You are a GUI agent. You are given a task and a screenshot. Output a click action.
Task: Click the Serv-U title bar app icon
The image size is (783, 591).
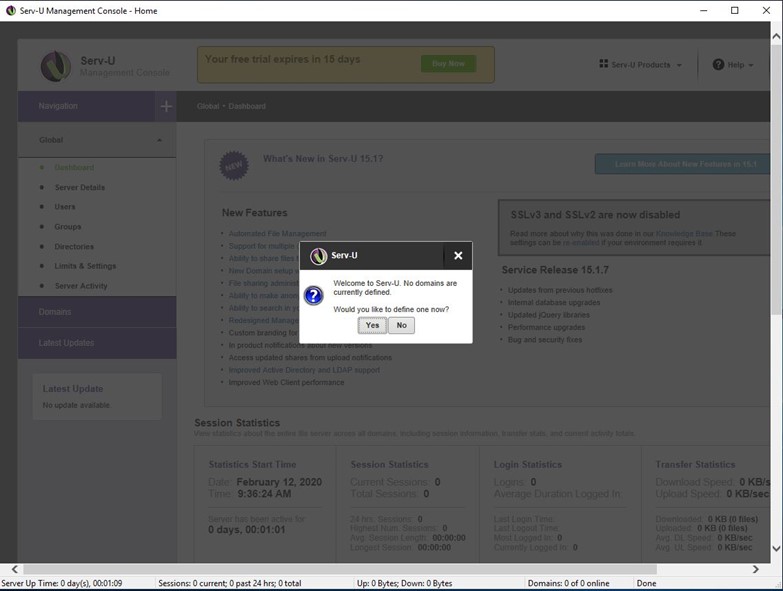tap(10, 10)
